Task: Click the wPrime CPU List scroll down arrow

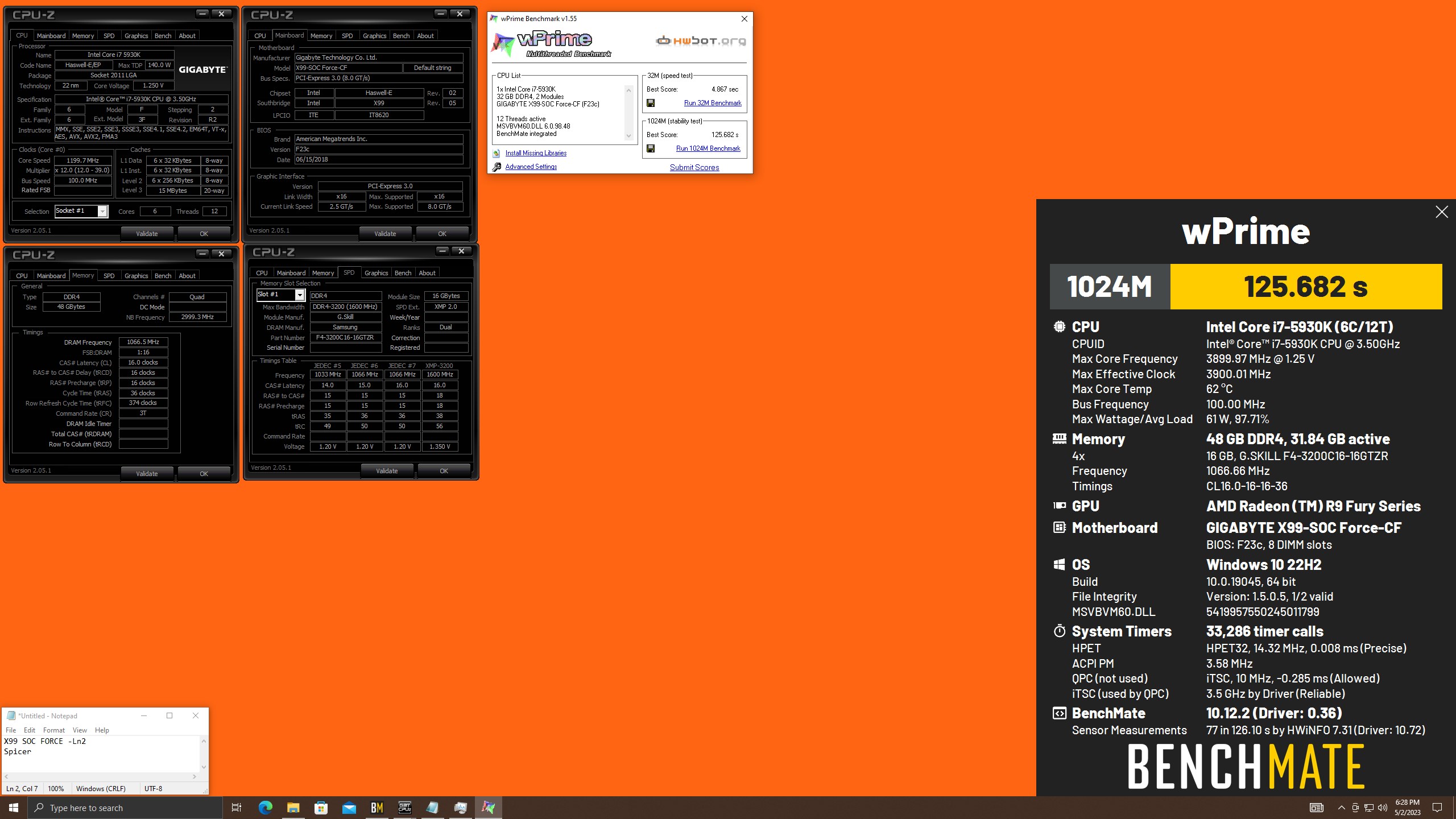Action: pos(628,136)
